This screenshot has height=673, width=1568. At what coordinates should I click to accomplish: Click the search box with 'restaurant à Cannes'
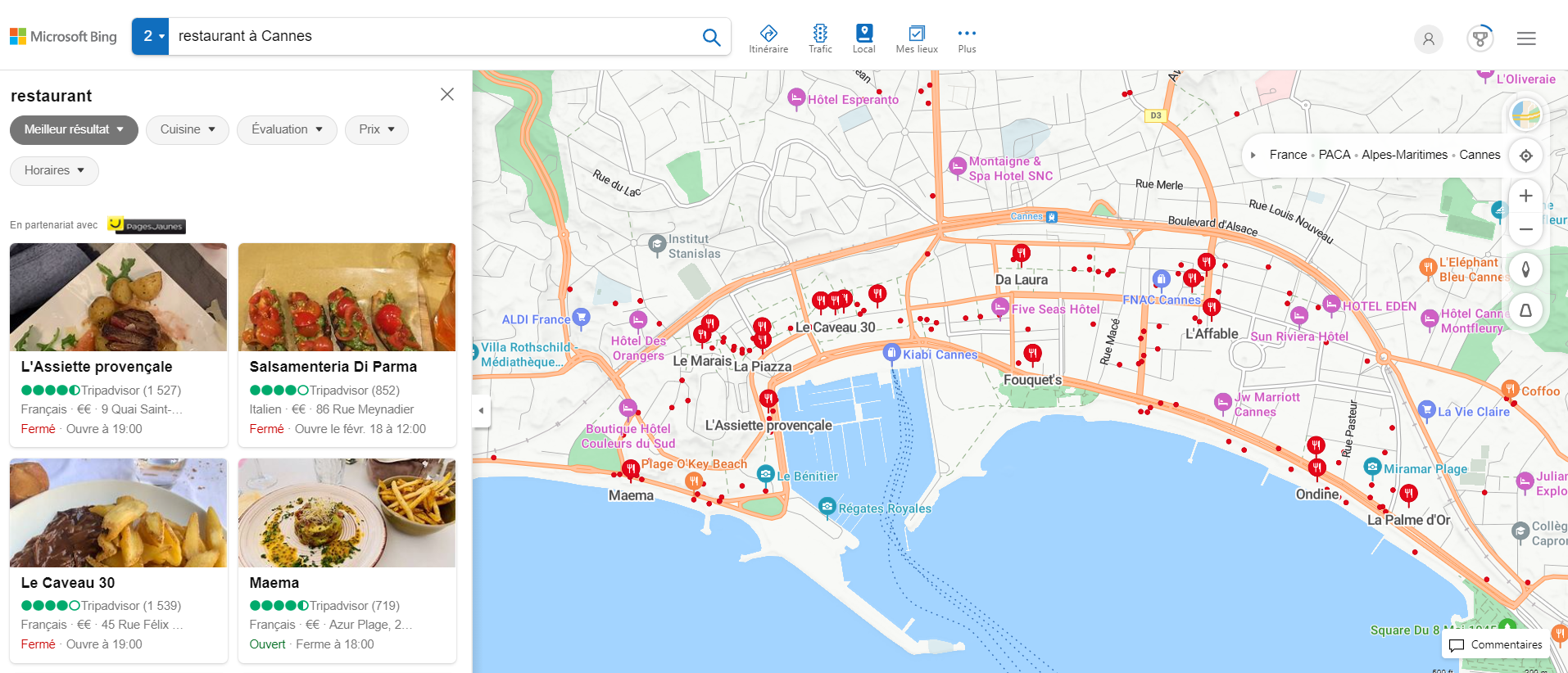pyautogui.click(x=430, y=36)
